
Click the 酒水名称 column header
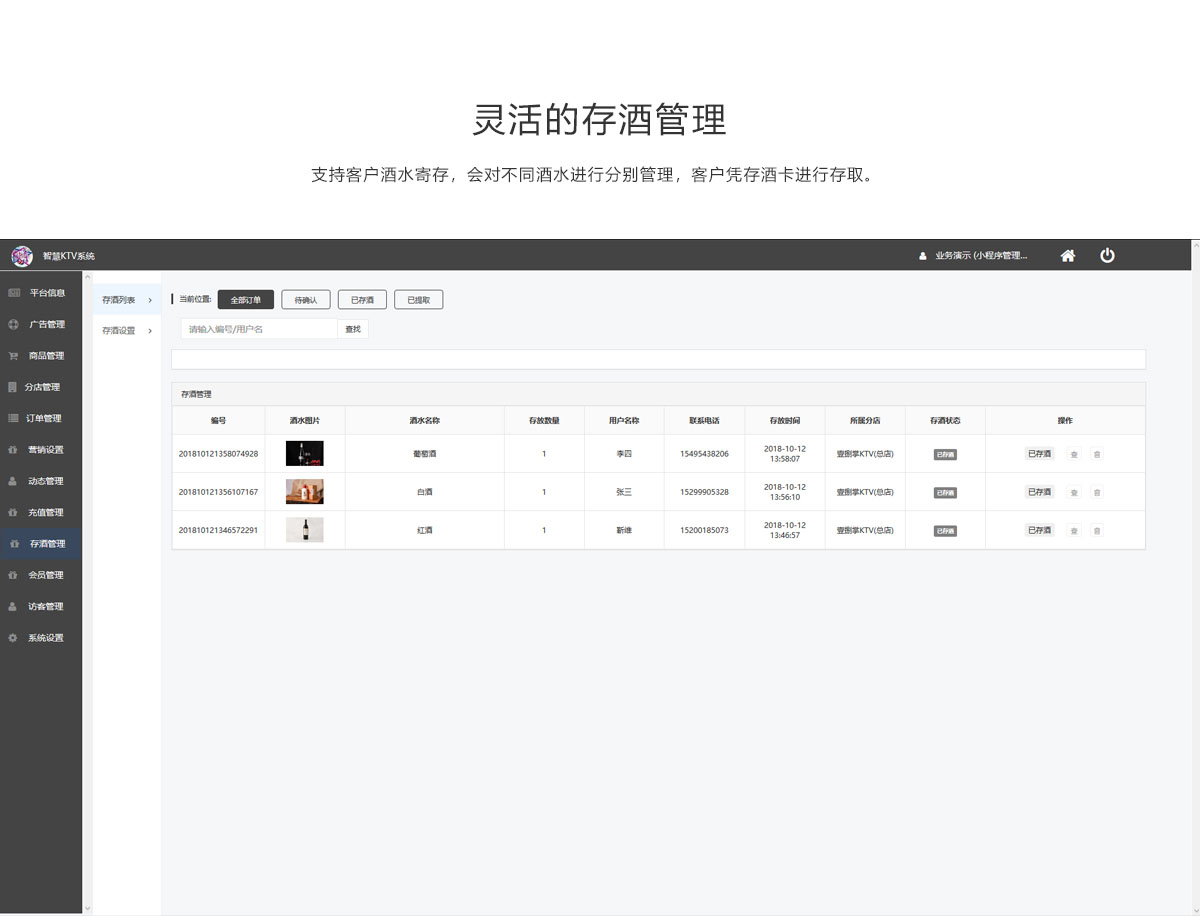click(x=424, y=421)
